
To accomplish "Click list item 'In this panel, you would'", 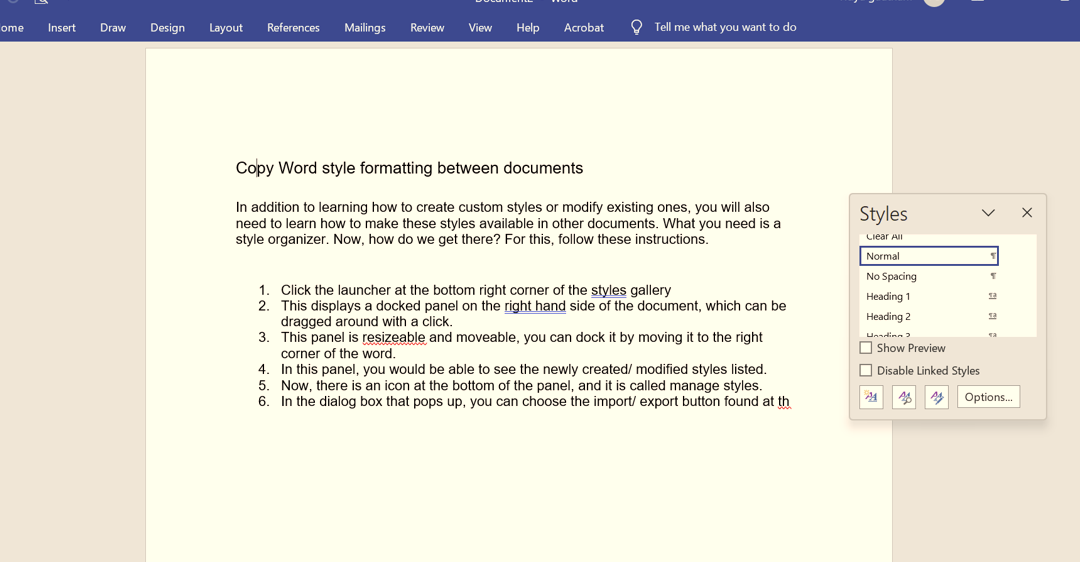I will (x=523, y=369).
